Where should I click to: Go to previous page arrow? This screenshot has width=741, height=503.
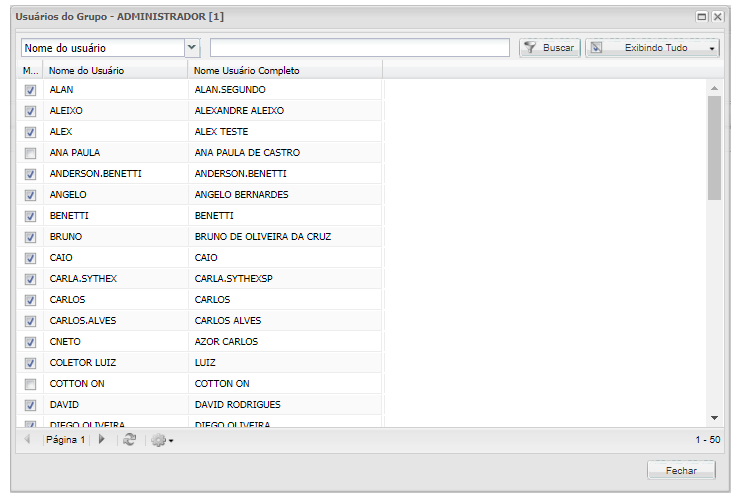point(27,439)
